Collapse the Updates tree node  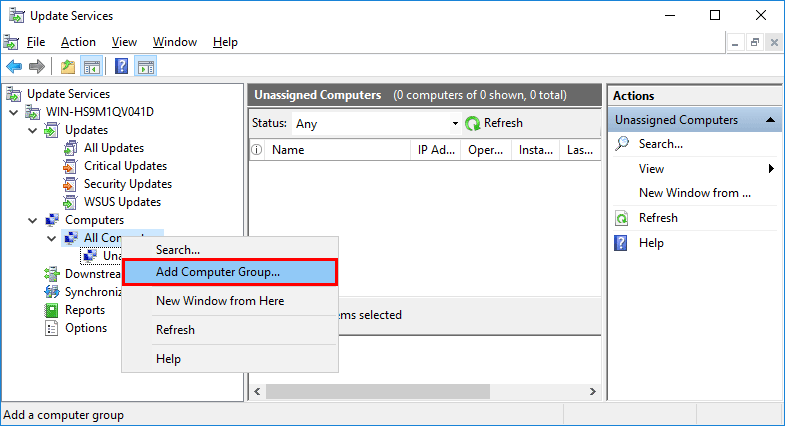[33, 130]
